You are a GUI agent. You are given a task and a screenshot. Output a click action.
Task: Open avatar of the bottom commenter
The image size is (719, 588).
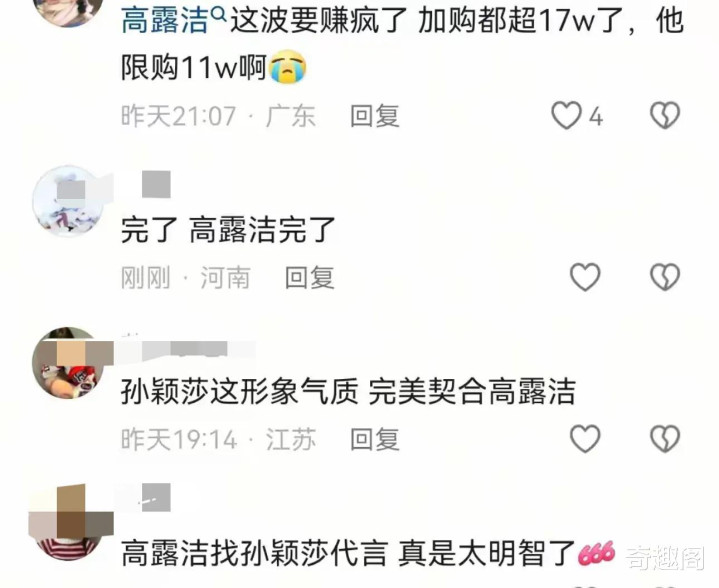click(69, 523)
